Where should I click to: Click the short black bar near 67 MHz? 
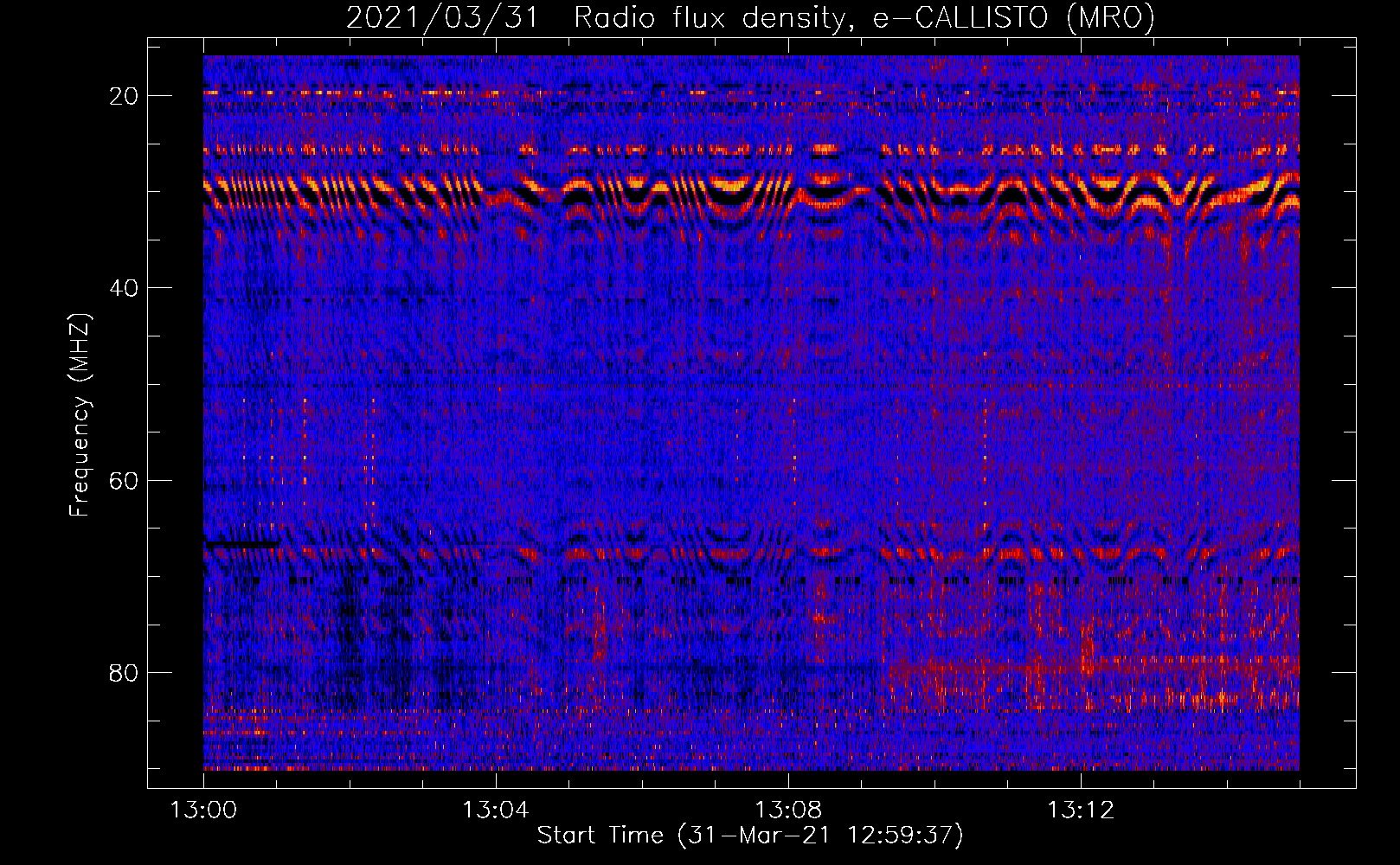pyautogui.click(x=242, y=544)
